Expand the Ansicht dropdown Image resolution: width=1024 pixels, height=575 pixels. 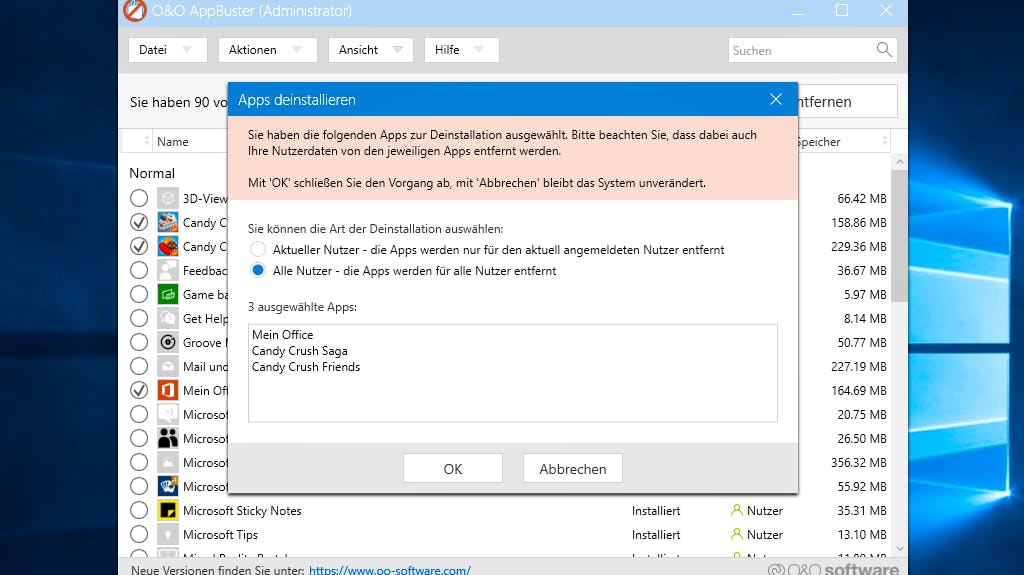click(x=371, y=50)
